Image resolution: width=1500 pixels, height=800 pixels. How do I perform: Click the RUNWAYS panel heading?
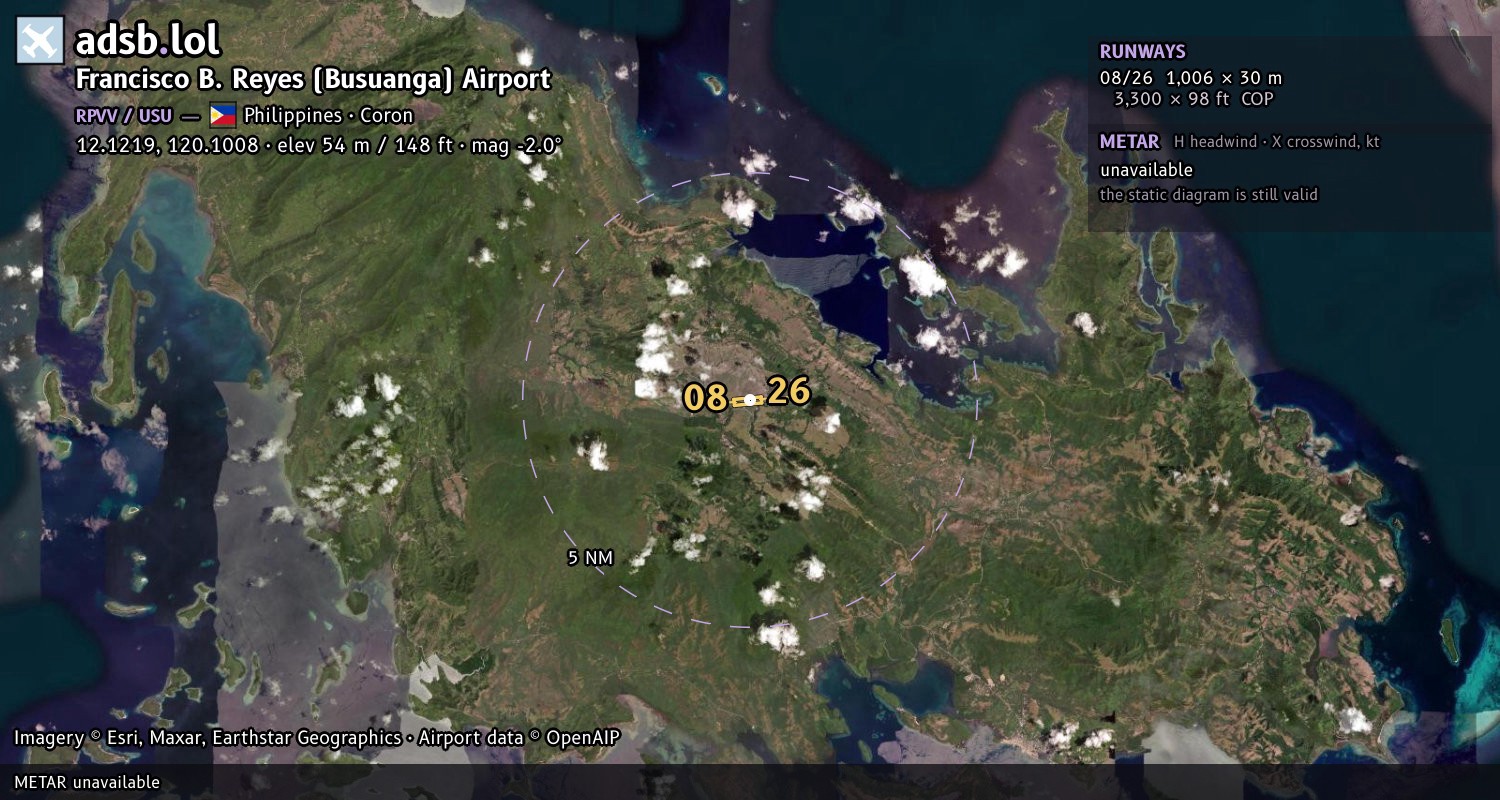[x=1143, y=52]
